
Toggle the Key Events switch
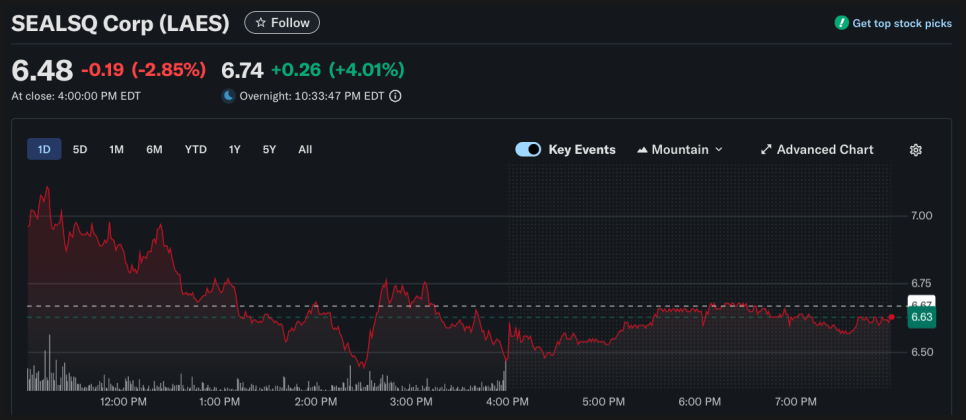(x=528, y=150)
